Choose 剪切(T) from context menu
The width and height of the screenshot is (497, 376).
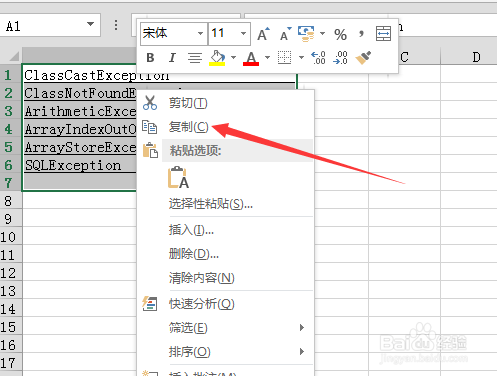tap(225, 103)
